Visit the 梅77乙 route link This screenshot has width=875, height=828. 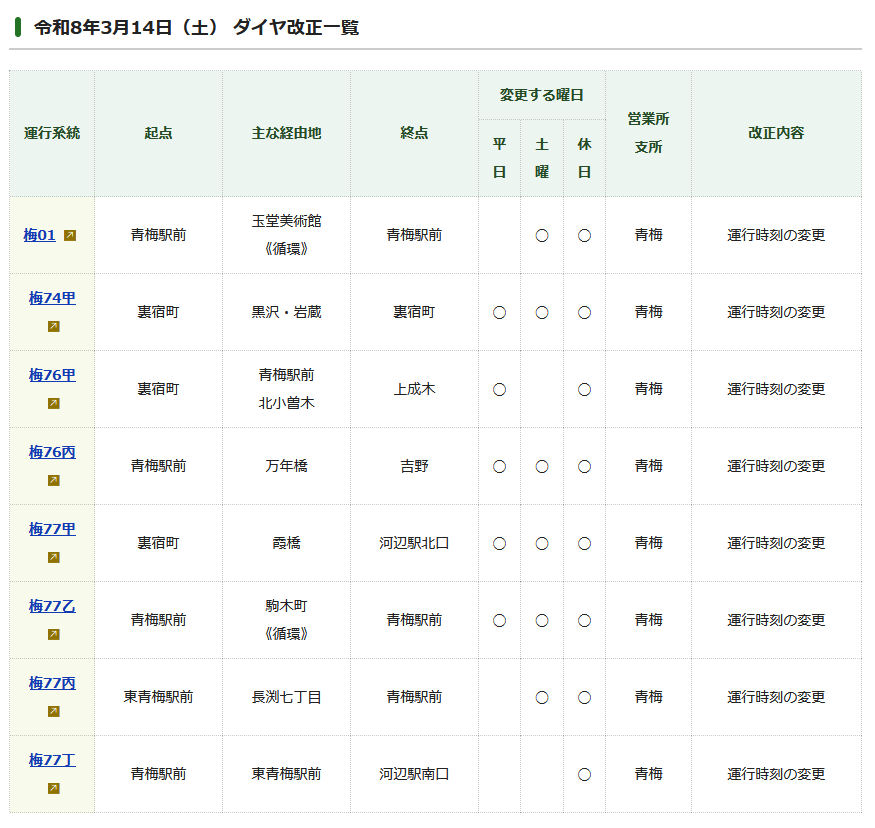(52, 606)
